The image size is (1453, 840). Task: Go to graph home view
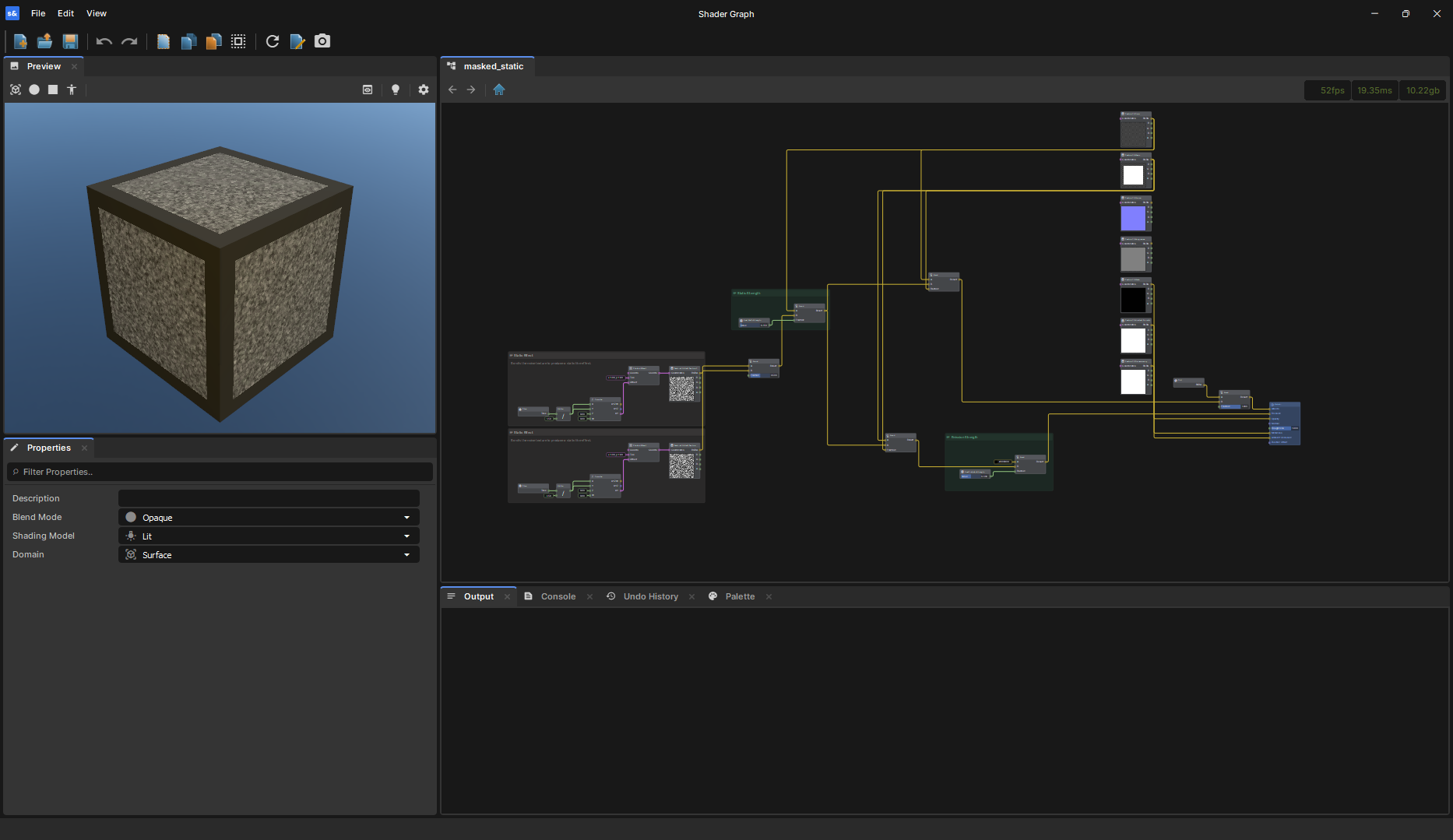(x=499, y=90)
